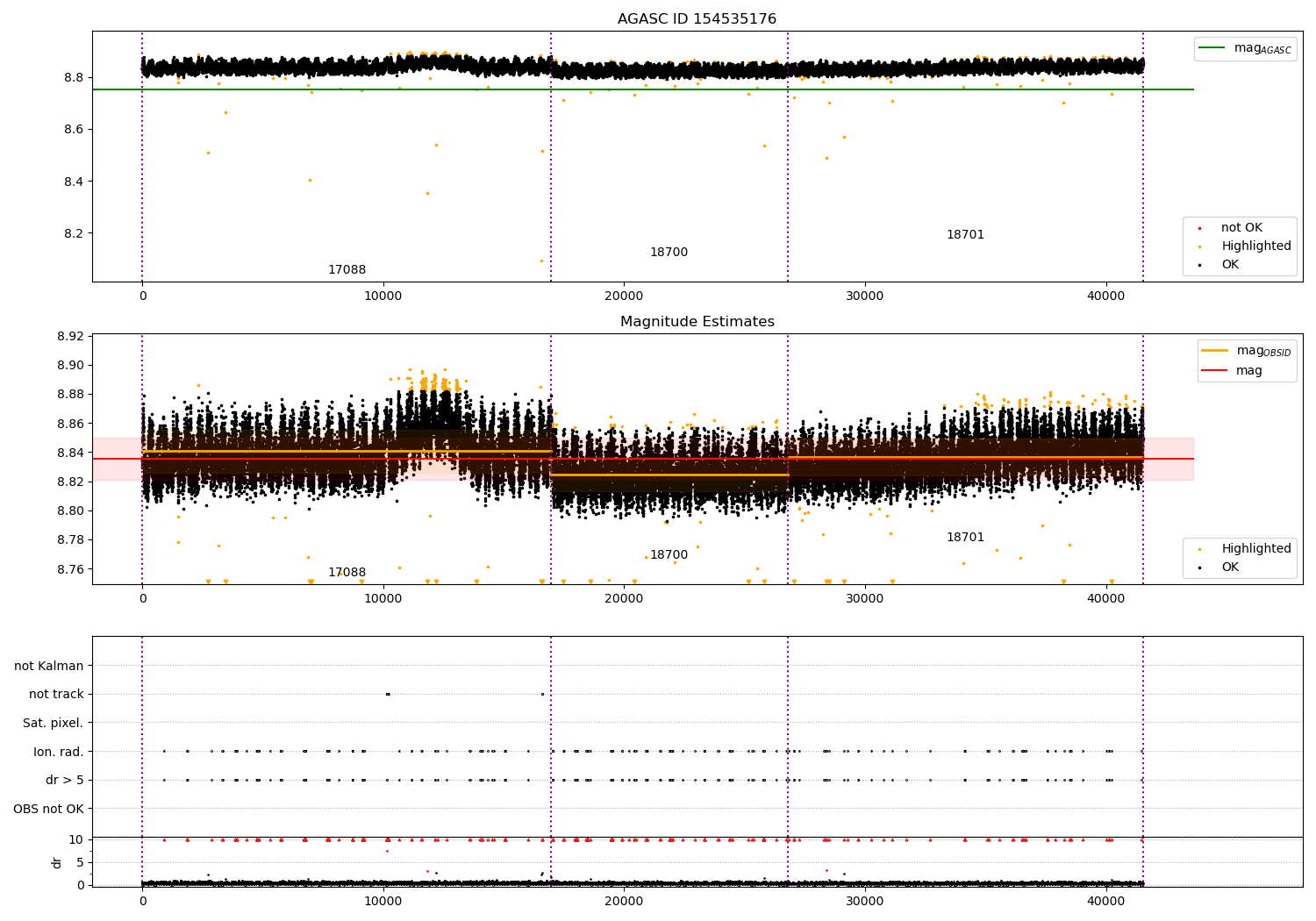Click the 'not Kalman' row label
The height and width of the screenshot is (921, 1316).
(x=49, y=667)
